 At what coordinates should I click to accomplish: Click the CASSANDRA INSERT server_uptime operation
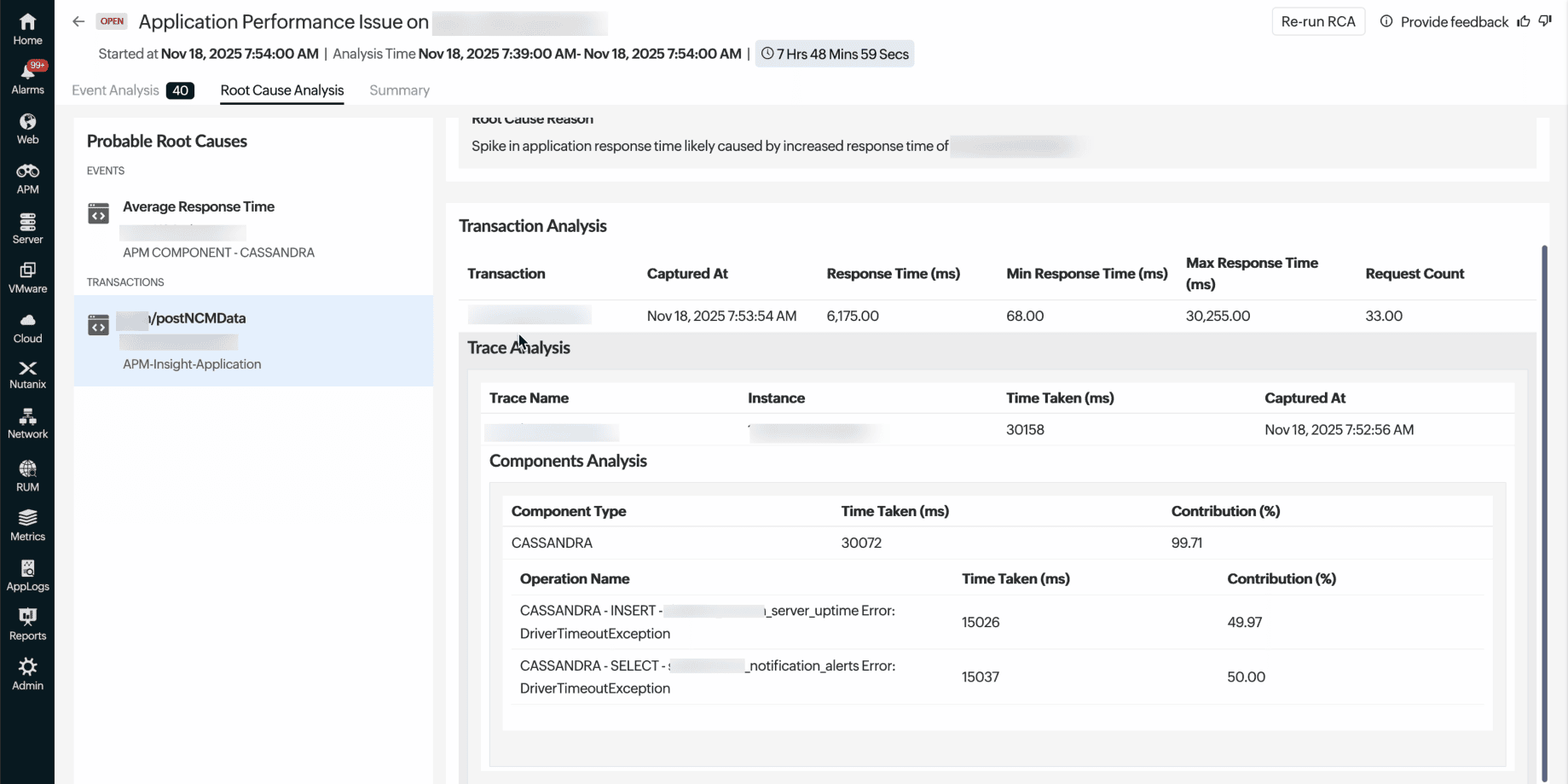pyautogui.click(x=708, y=622)
